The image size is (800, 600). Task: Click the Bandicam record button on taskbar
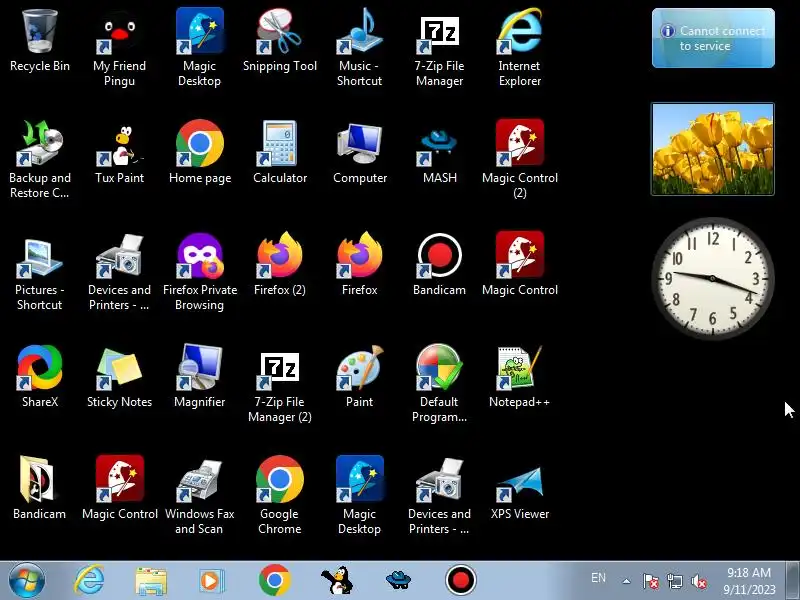coord(461,581)
